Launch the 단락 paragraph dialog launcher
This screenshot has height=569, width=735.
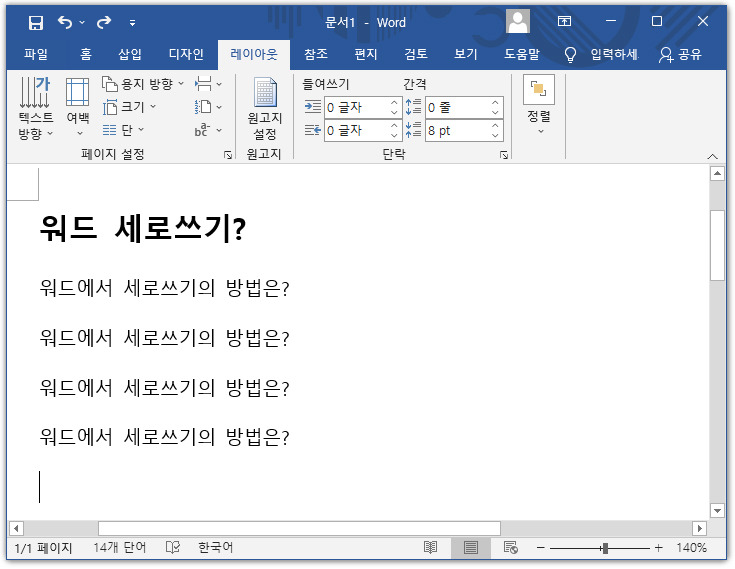[x=504, y=155]
